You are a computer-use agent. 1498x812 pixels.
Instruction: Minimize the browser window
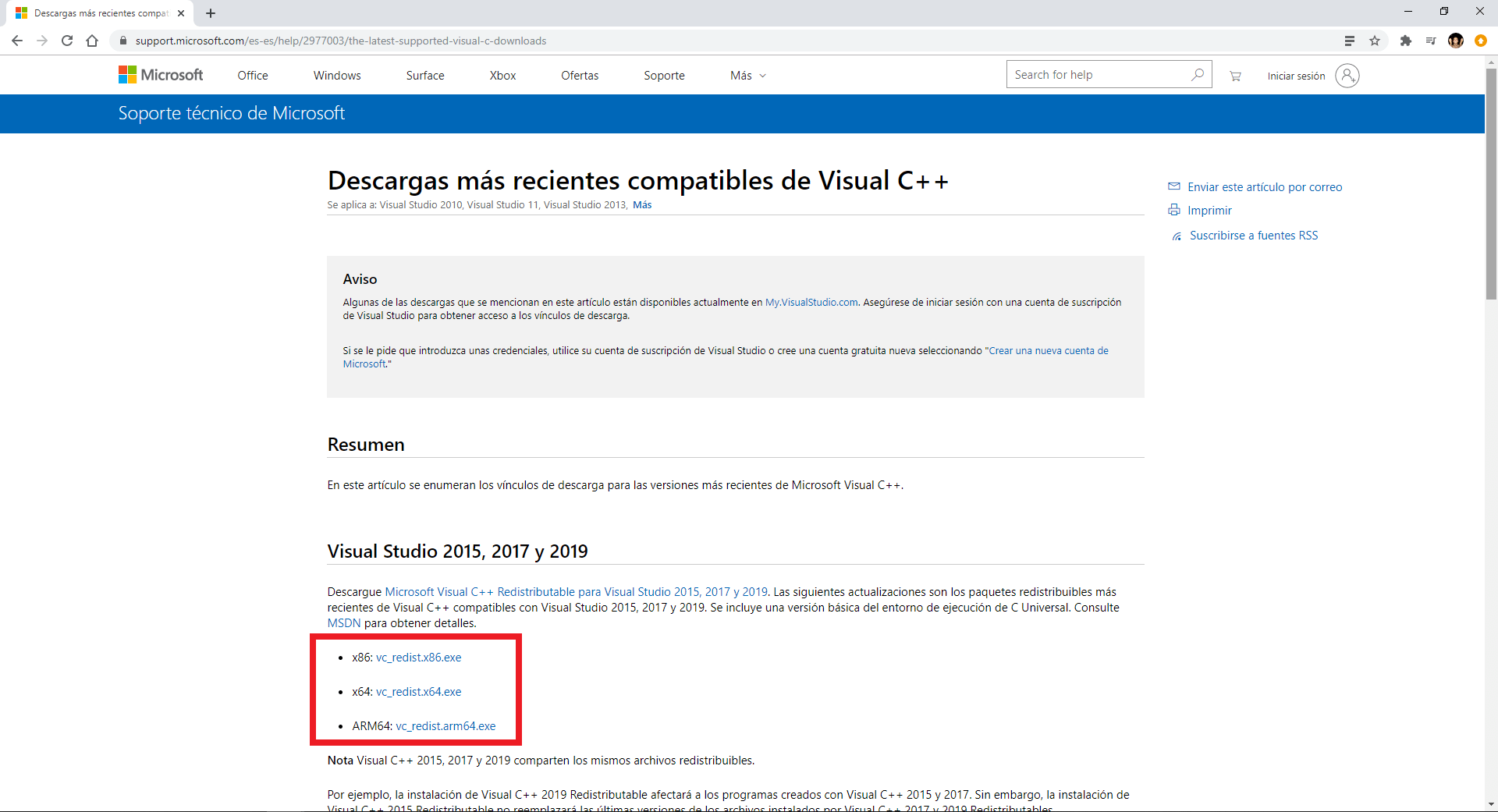[1408, 12]
